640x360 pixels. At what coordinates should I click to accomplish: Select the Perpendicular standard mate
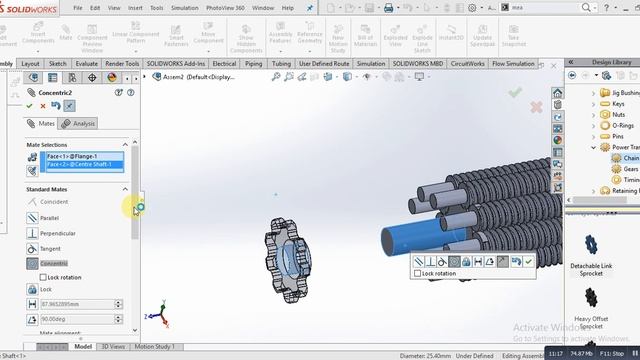[x=32, y=233]
